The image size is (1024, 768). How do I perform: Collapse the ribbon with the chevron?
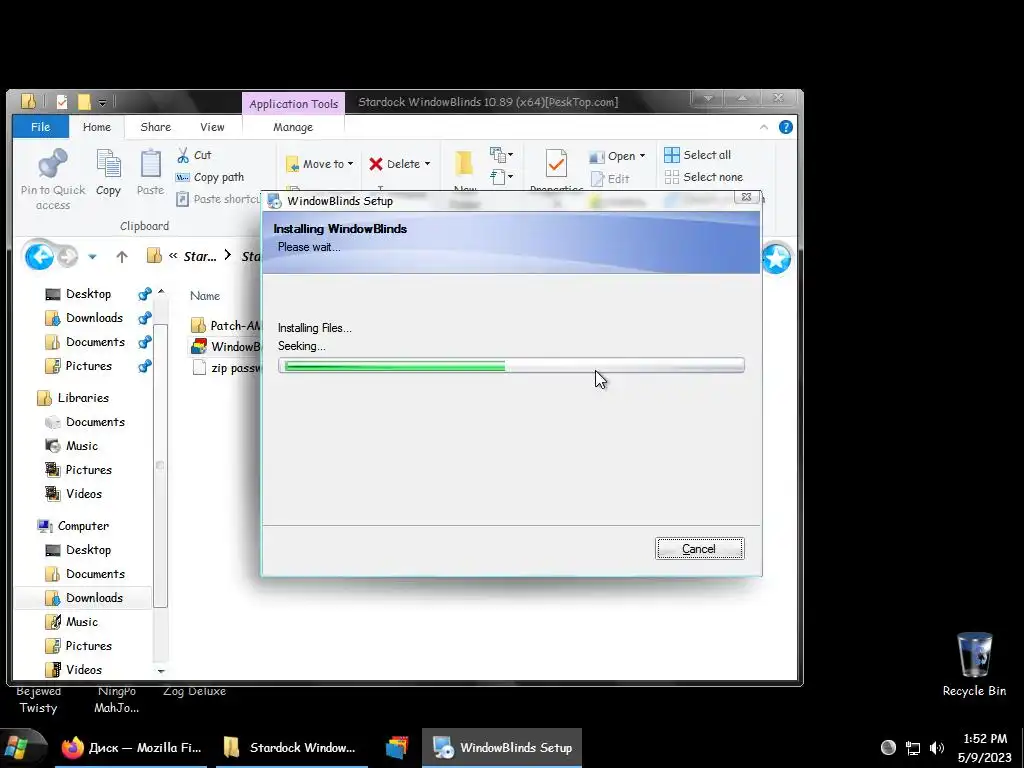763,127
